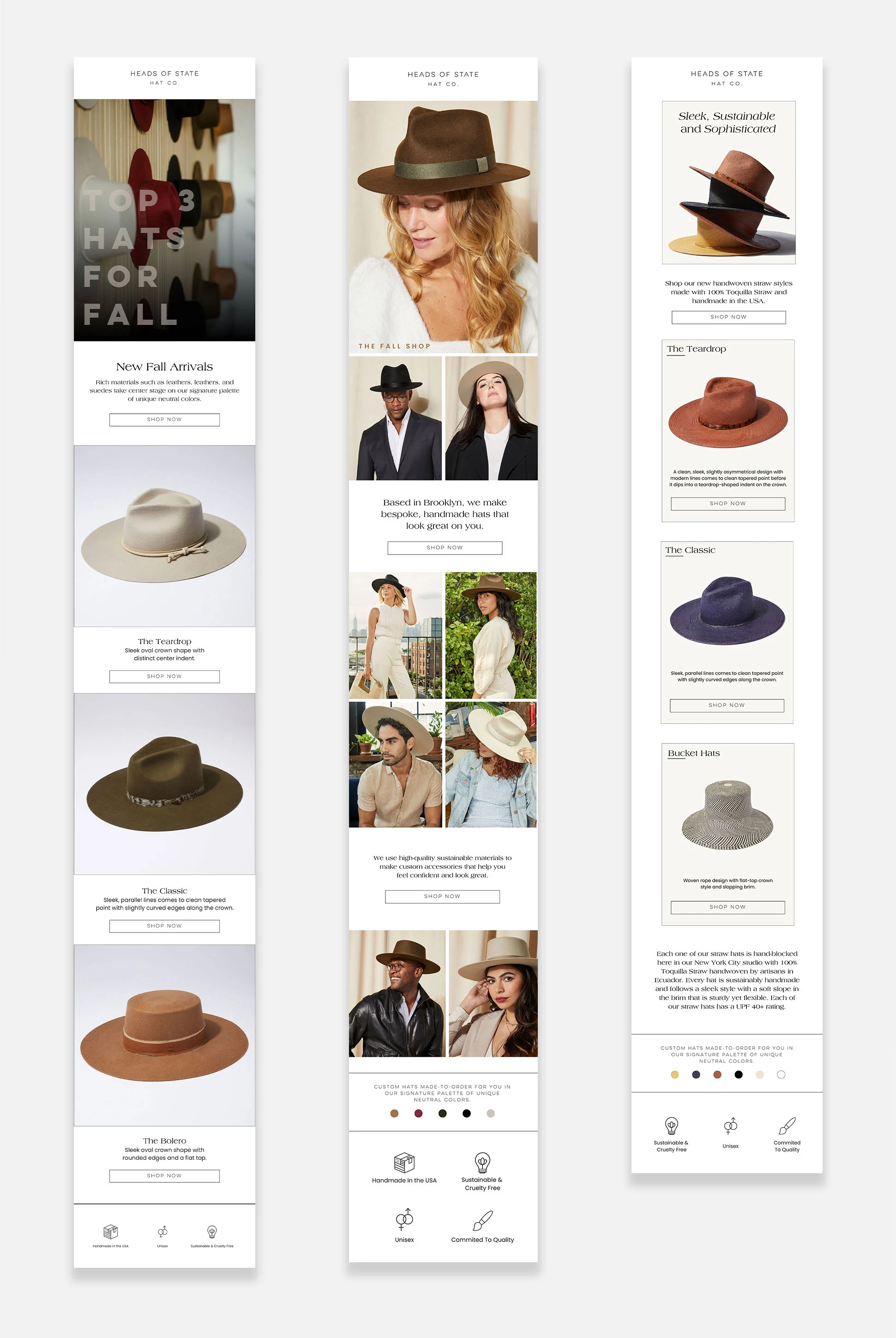Click Shop Now under New Fall Arrivals
This screenshot has width=896, height=1338.
[x=165, y=420]
